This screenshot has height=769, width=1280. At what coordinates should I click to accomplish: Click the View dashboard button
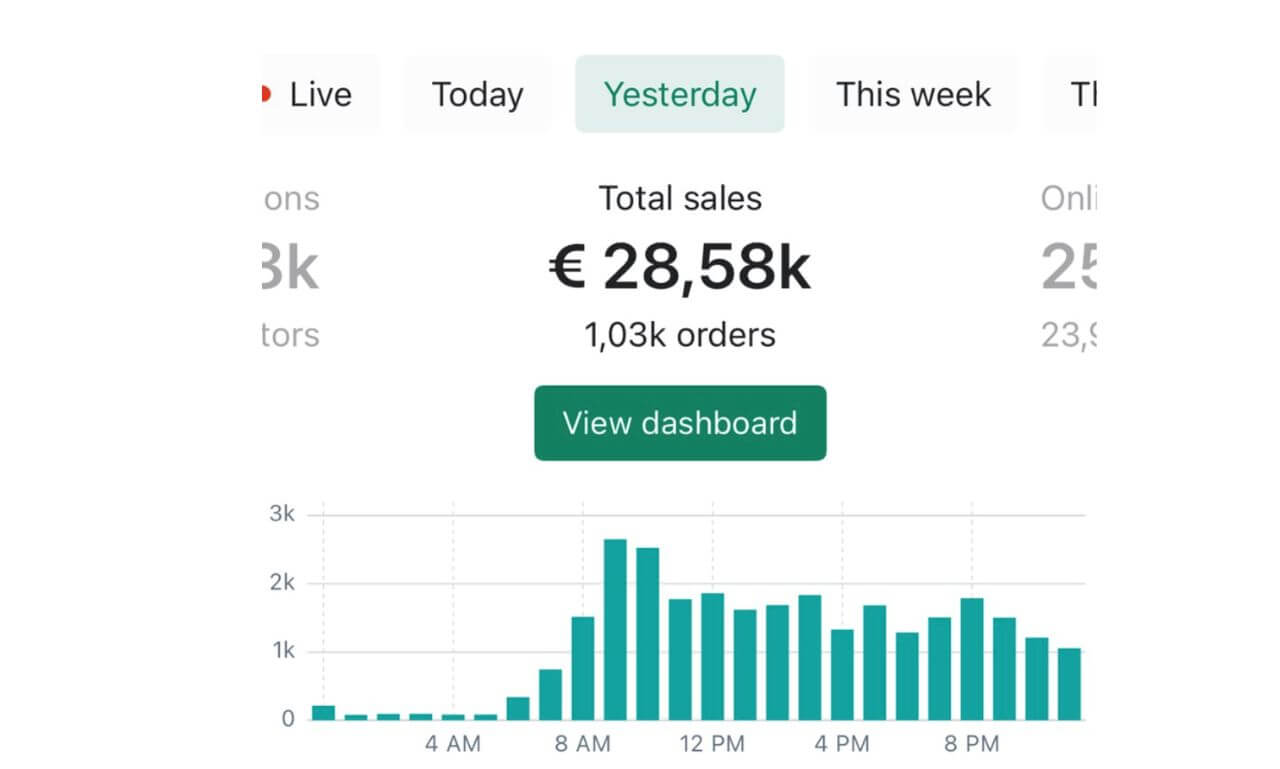(680, 423)
